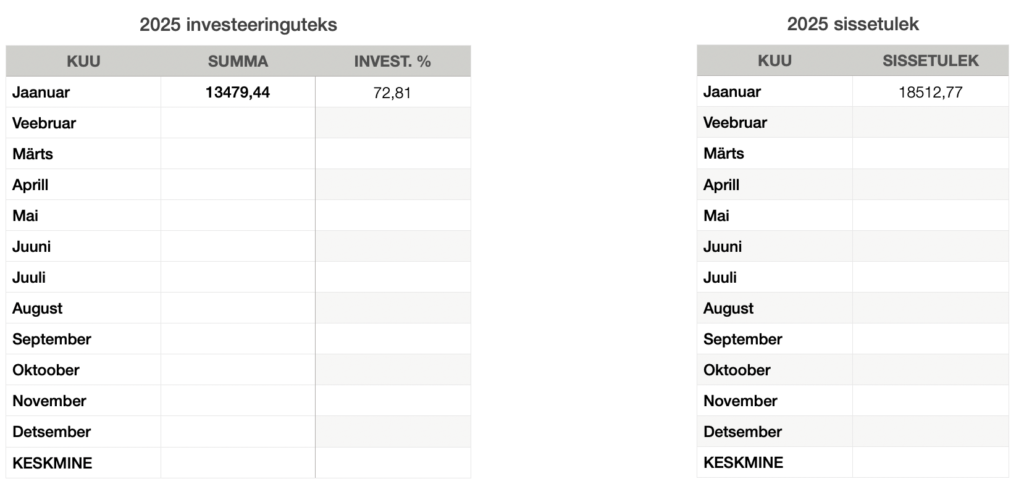Click empty Märts invest percent cell

click(392, 154)
